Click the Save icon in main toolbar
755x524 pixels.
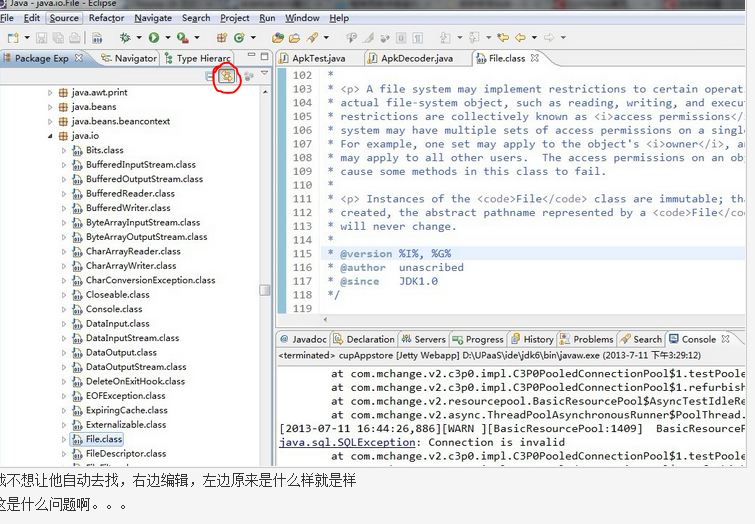pos(42,38)
